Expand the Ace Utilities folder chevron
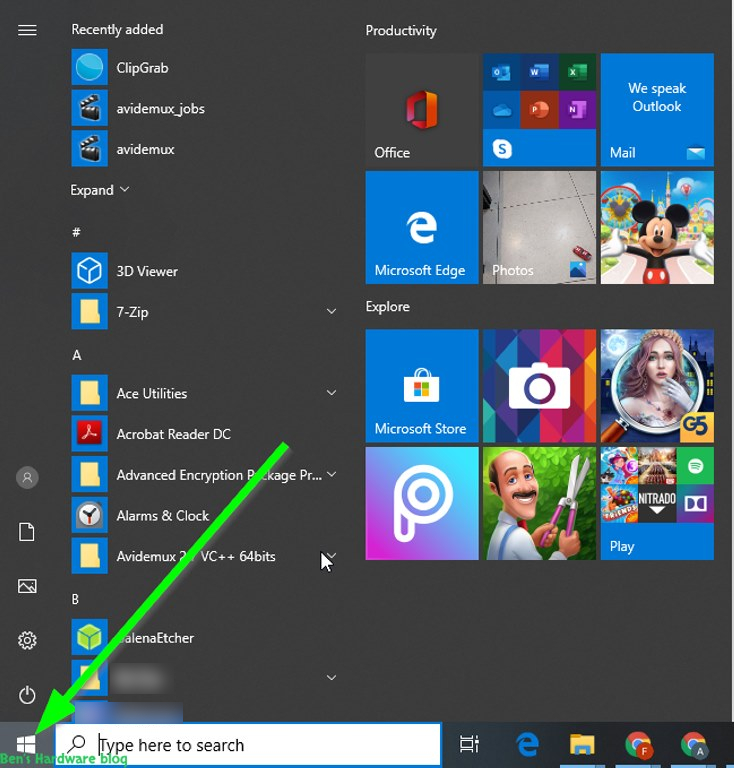This screenshot has width=734, height=768. coord(331,393)
